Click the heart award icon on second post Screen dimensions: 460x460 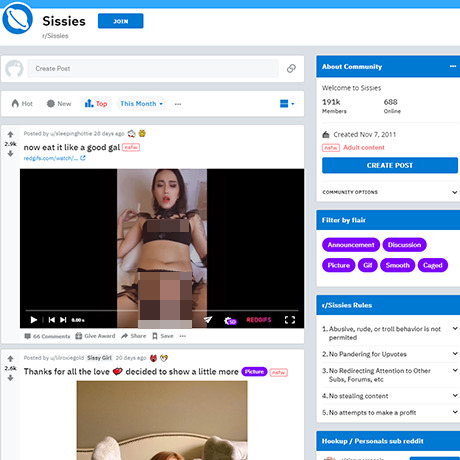164,358
